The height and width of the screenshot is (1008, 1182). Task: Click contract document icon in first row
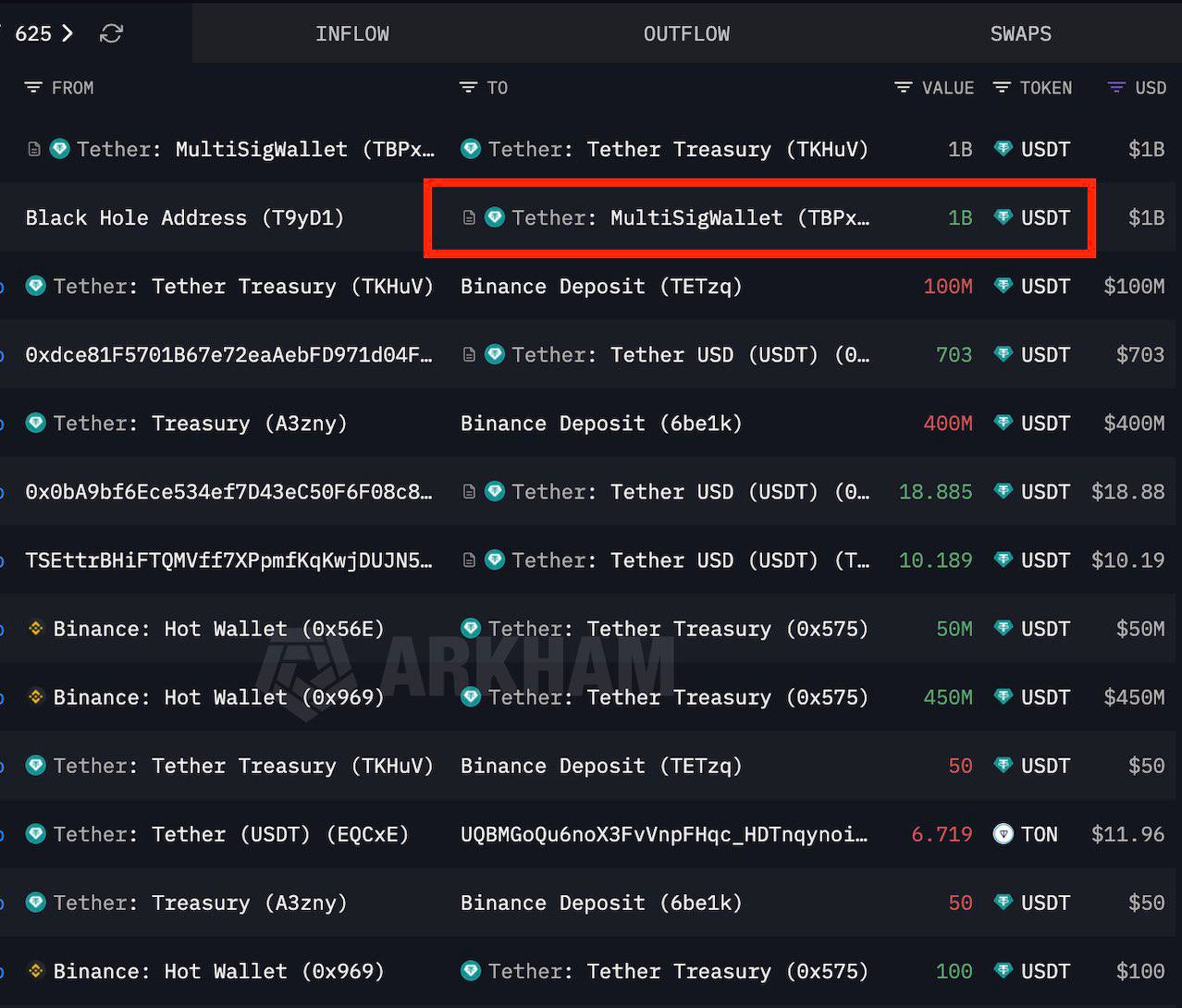click(34, 149)
